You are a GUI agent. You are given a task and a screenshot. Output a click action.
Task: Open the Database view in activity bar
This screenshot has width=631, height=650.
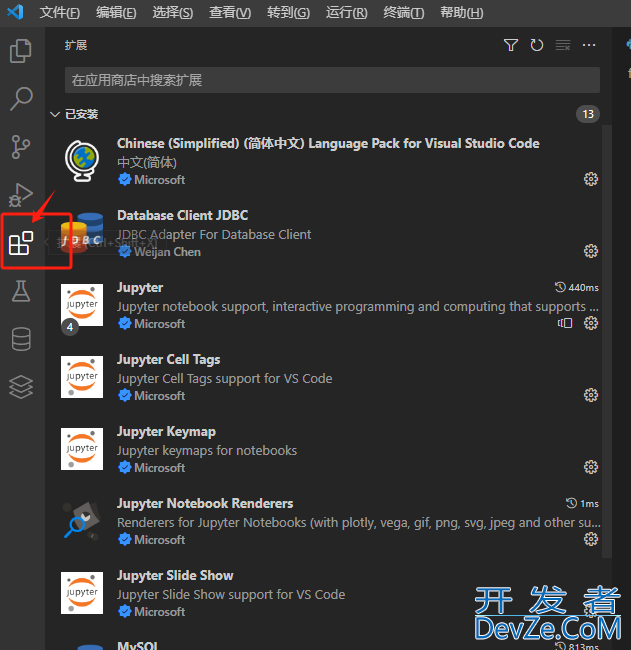coord(21,339)
